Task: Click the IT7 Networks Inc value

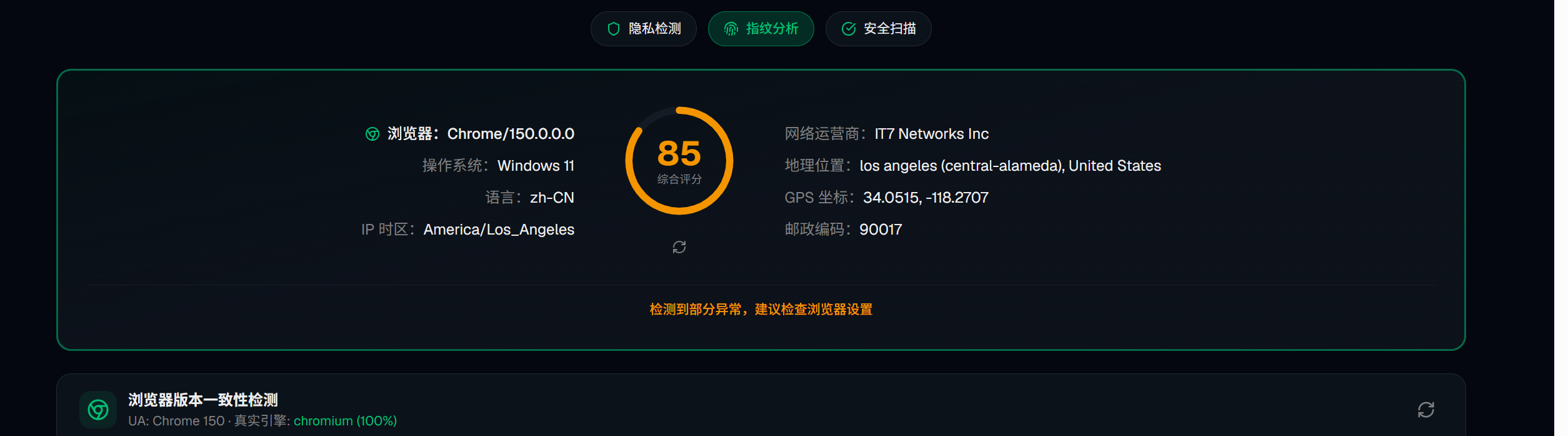Action: pos(931,134)
